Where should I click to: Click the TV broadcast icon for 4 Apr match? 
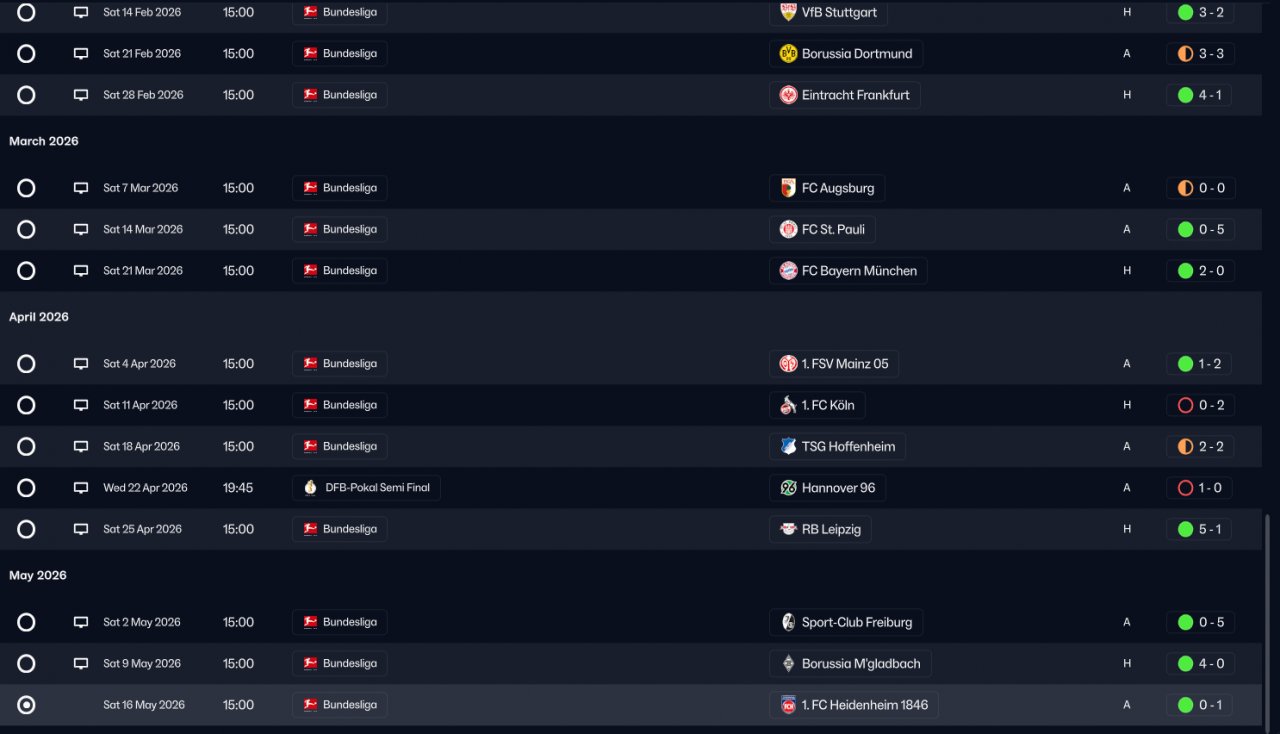coord(81,364)
